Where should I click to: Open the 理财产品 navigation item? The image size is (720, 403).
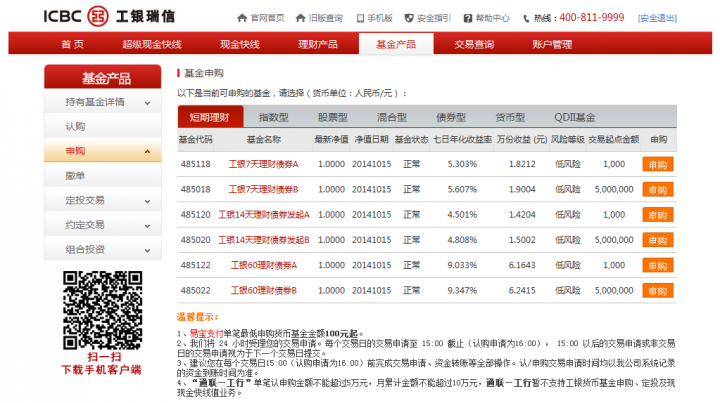tap(318, 44)
